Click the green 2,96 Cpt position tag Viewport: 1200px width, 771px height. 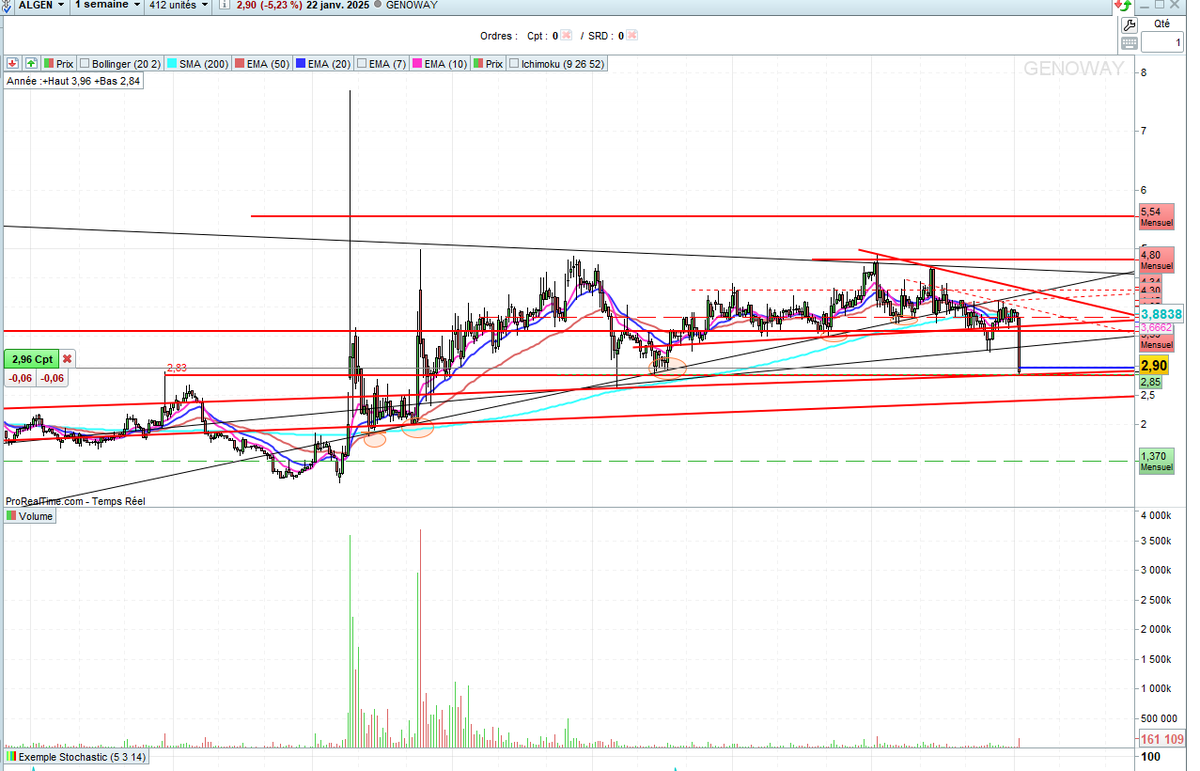[x=31, y=359]
